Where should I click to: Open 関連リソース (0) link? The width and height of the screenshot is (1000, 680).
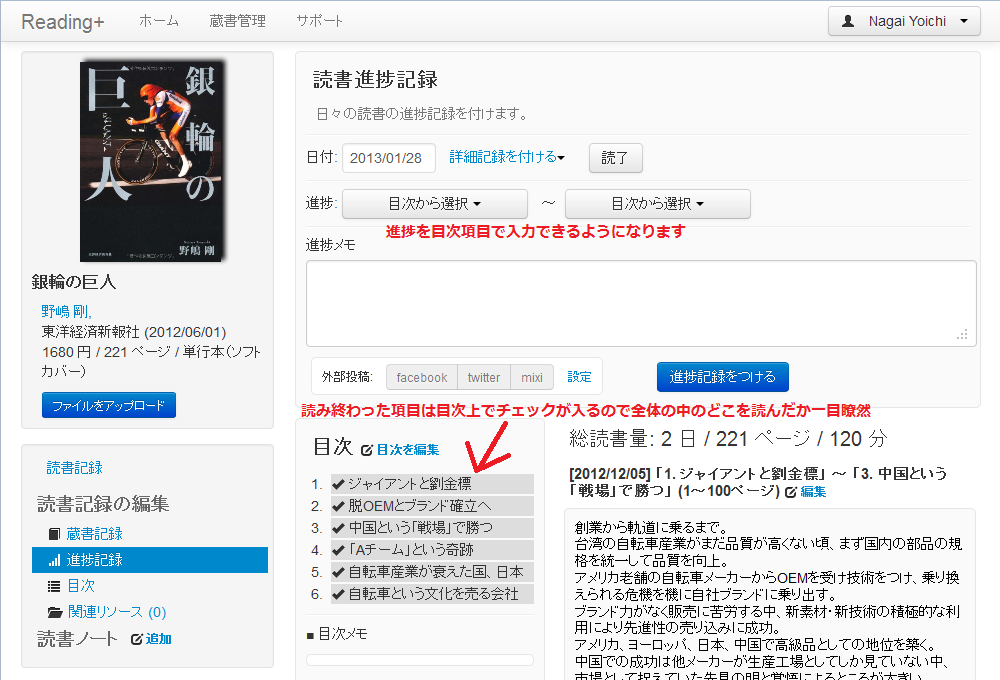tap(117, 612)
